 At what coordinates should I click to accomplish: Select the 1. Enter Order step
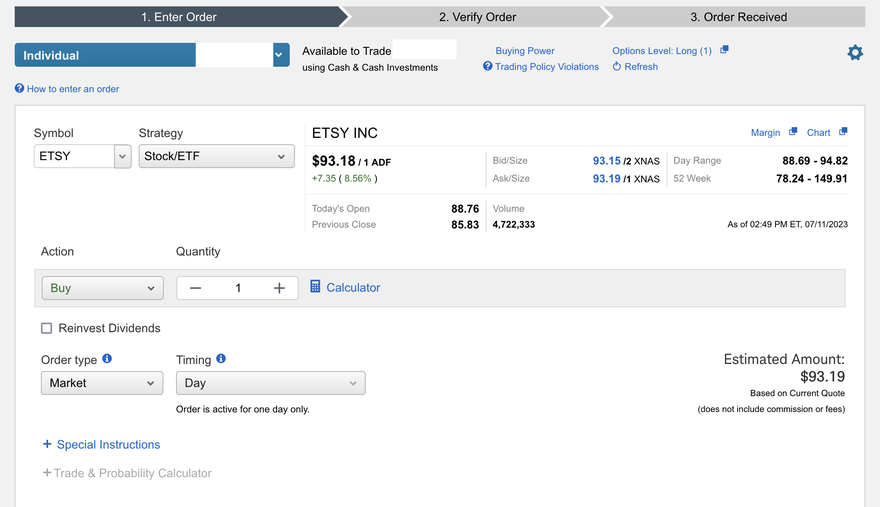click(x=178, y=17)
